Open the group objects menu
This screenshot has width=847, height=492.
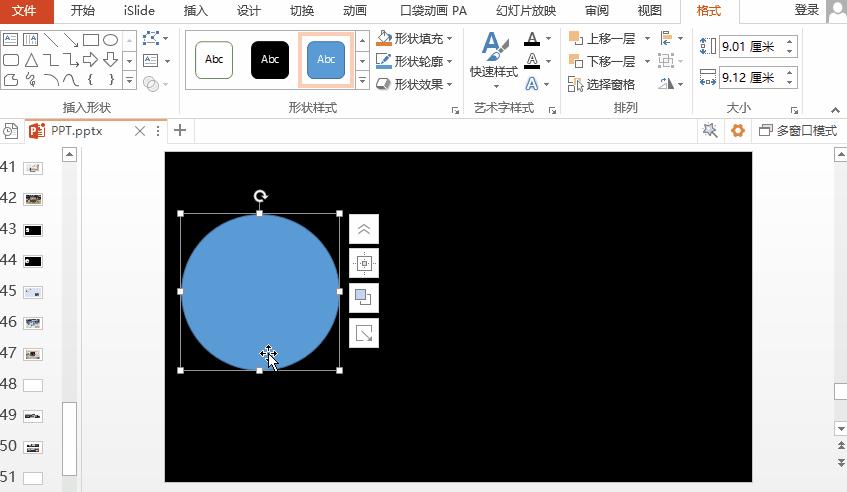670,61
